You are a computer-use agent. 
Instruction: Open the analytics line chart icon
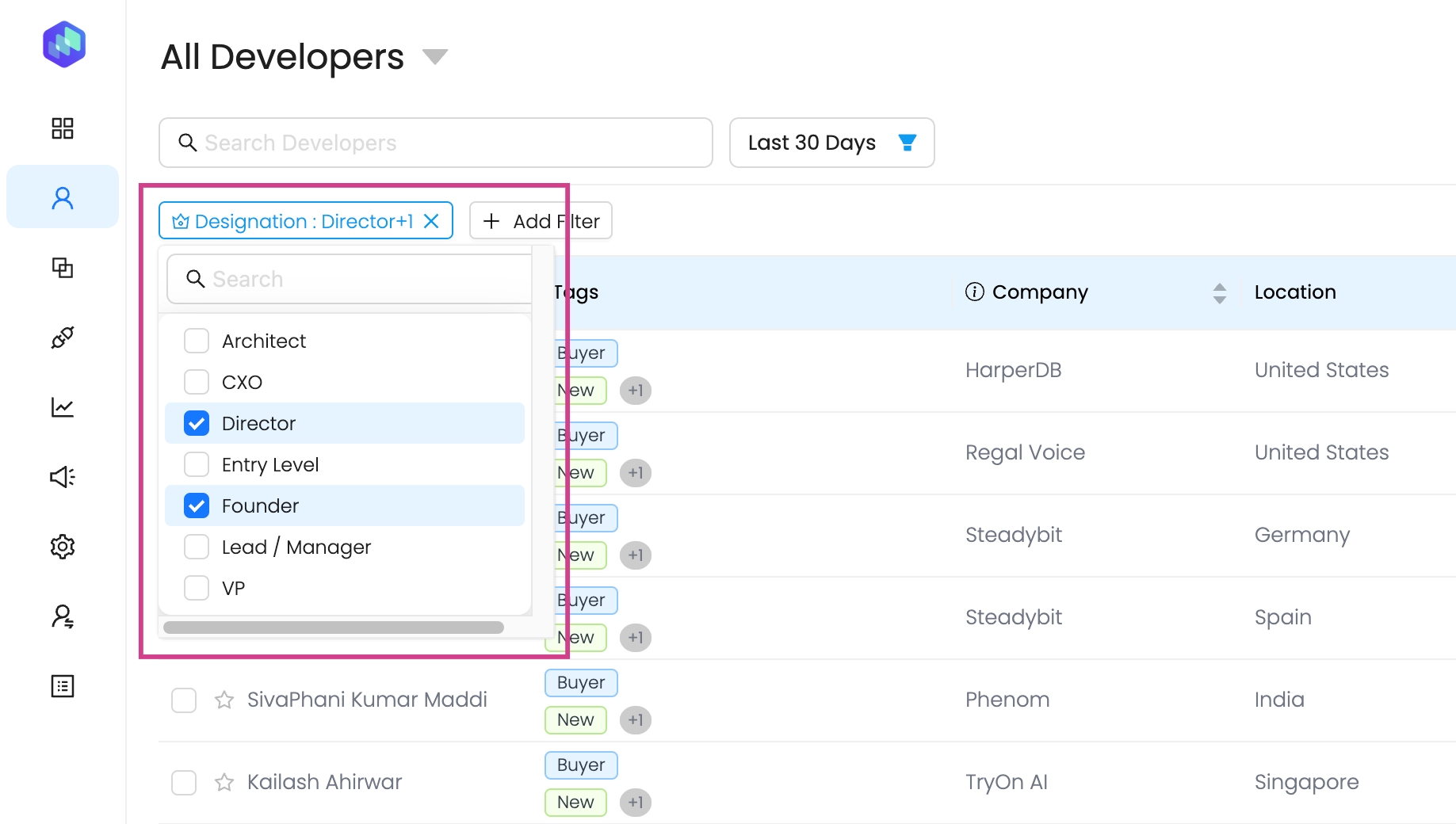pos(63,407)
